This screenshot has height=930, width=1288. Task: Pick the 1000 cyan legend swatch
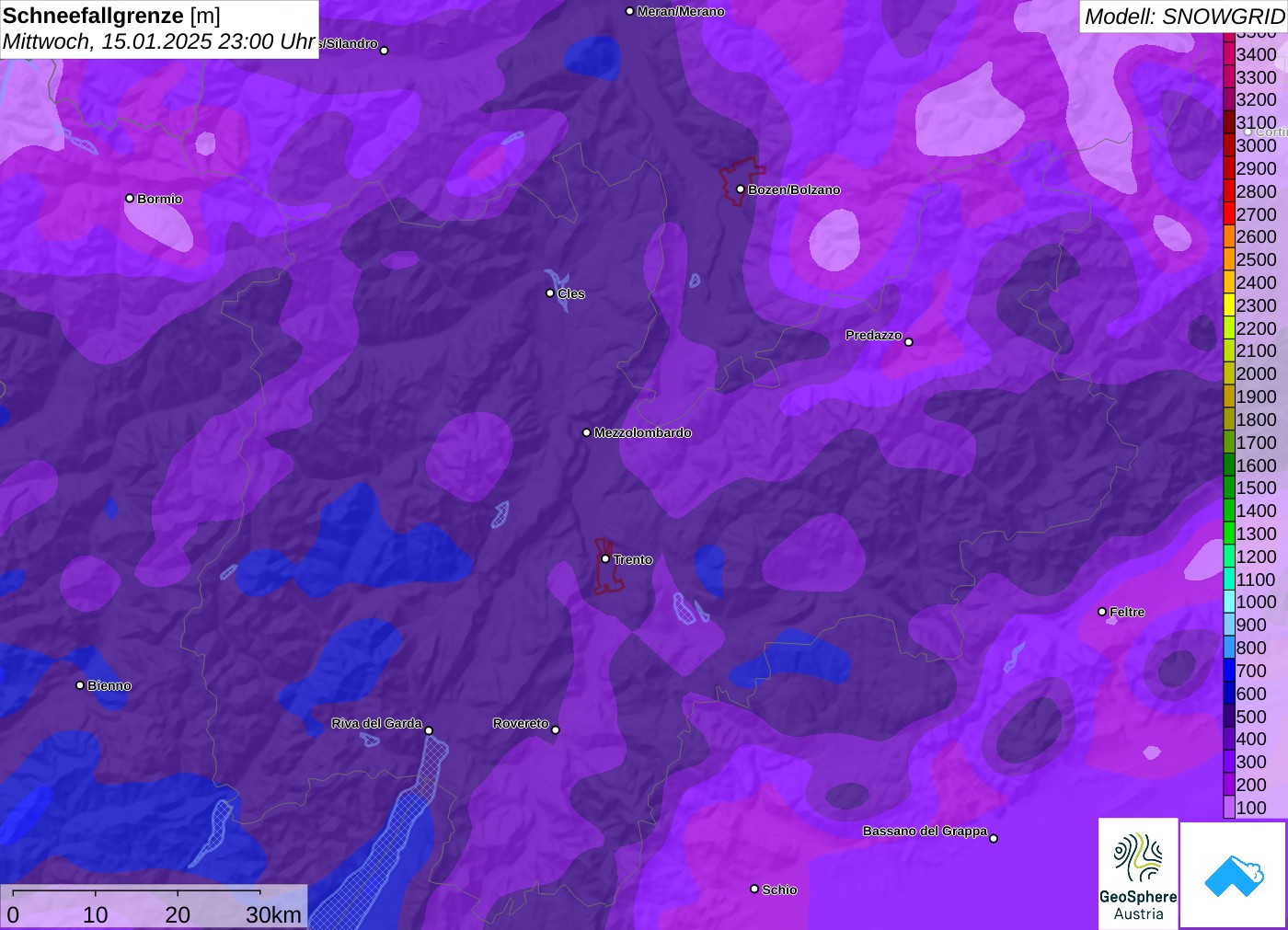pos(1229,602)
